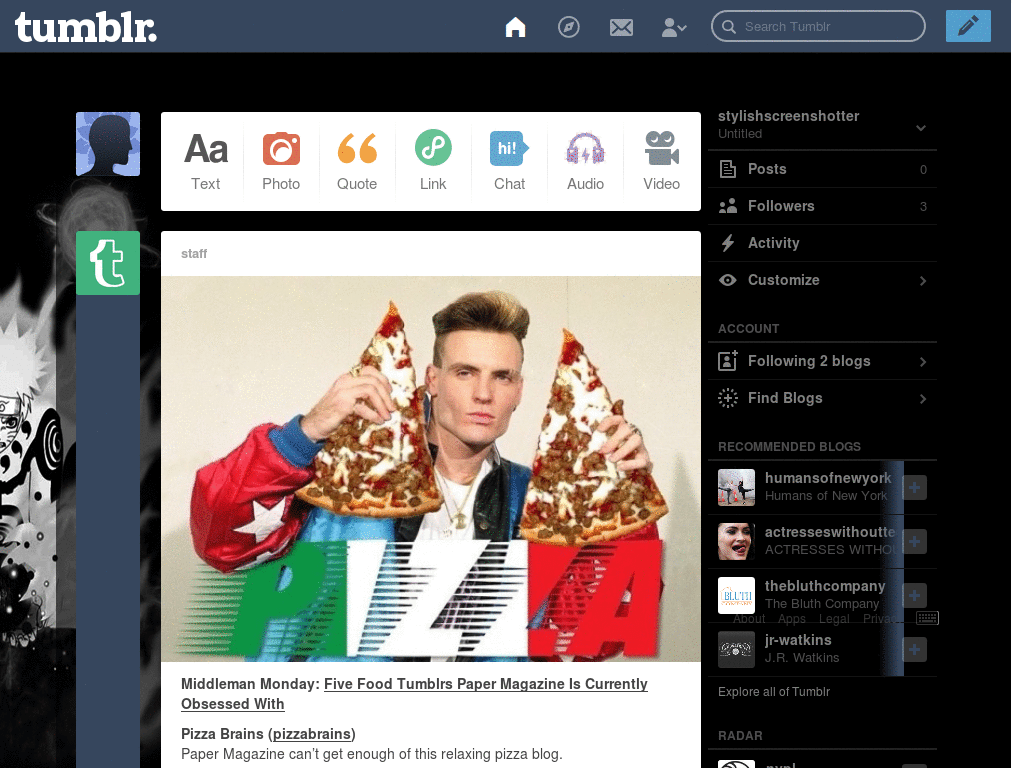Click the blue compose pencil button
The image size is (1024, 768).
[x=968, y=26]
